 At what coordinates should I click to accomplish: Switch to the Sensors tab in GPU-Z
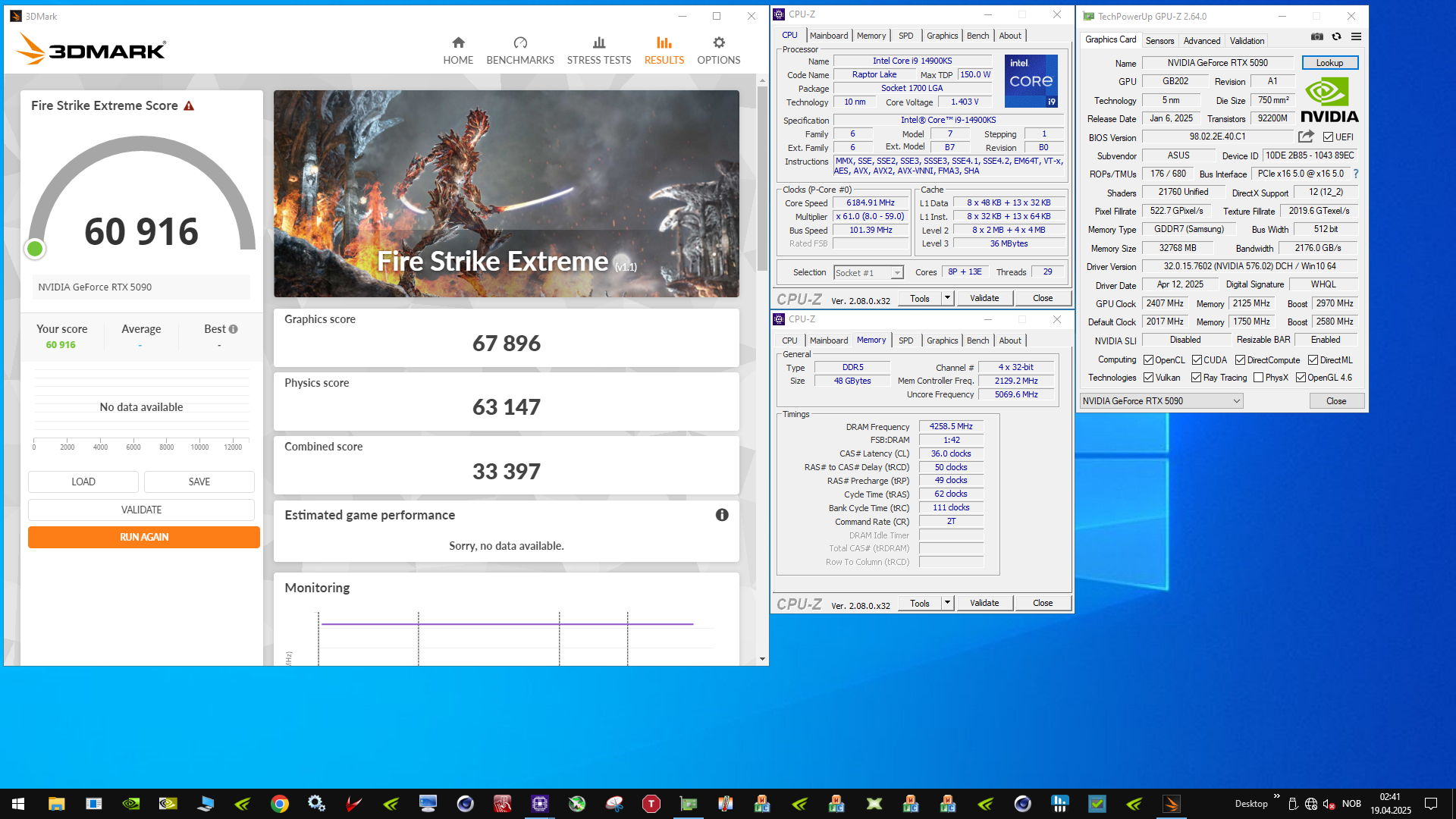click(1159, 41)
